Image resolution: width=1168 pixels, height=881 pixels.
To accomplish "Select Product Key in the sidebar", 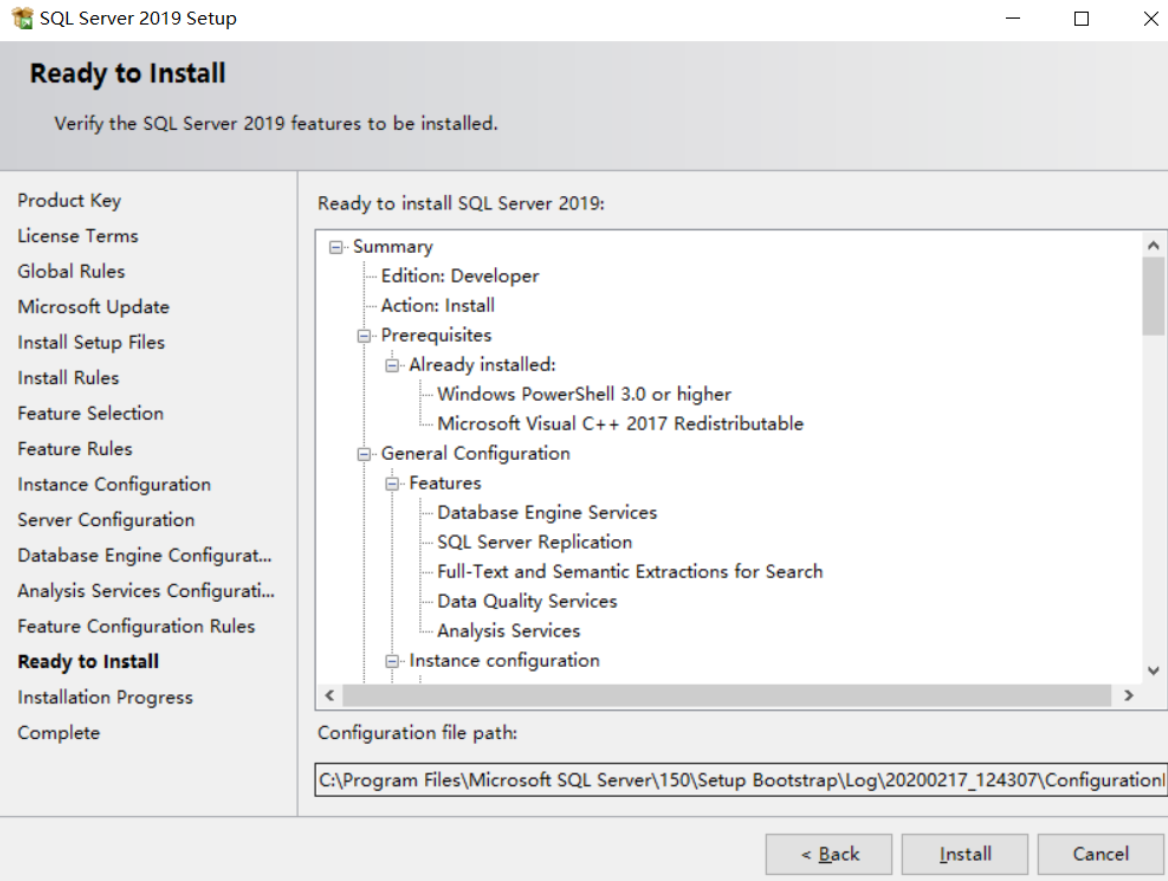I will (69, 200).
